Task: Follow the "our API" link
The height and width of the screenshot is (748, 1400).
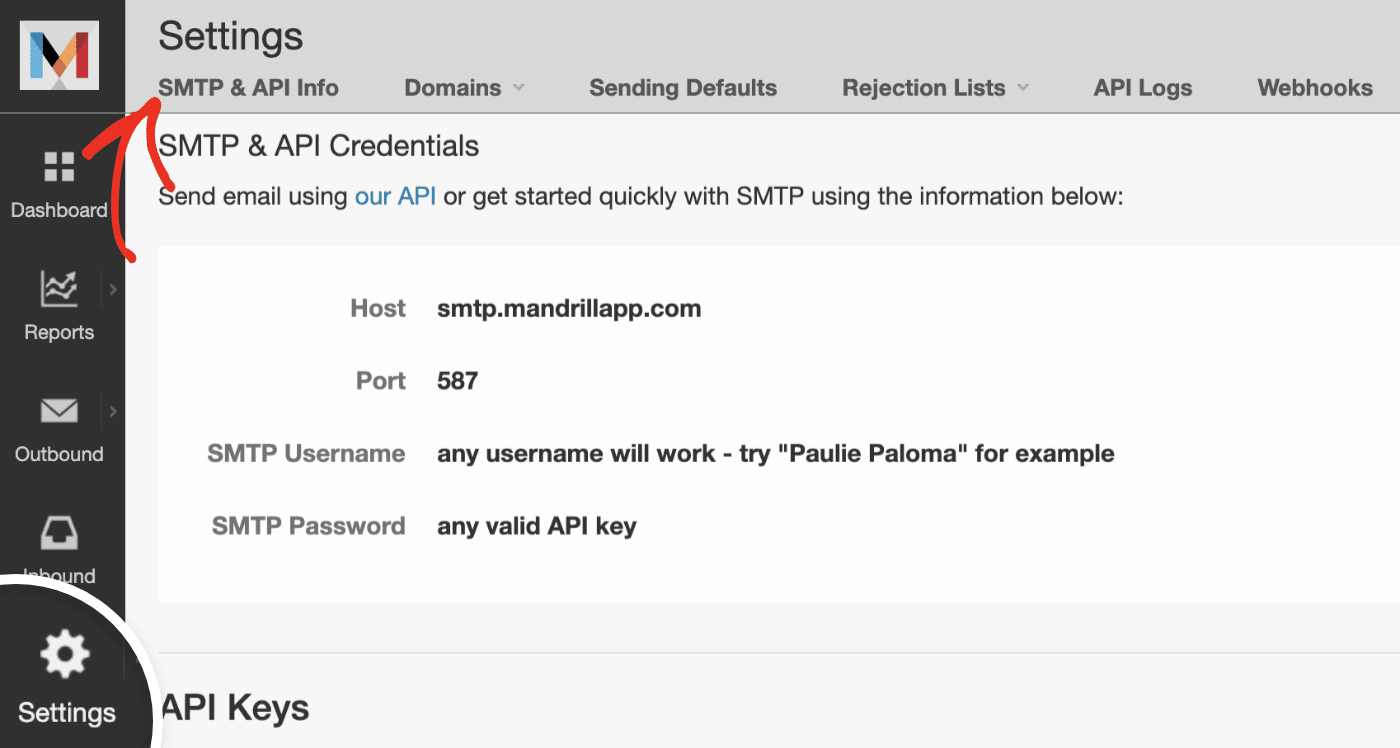Action: pyautogui.click(x=395, y=196)
